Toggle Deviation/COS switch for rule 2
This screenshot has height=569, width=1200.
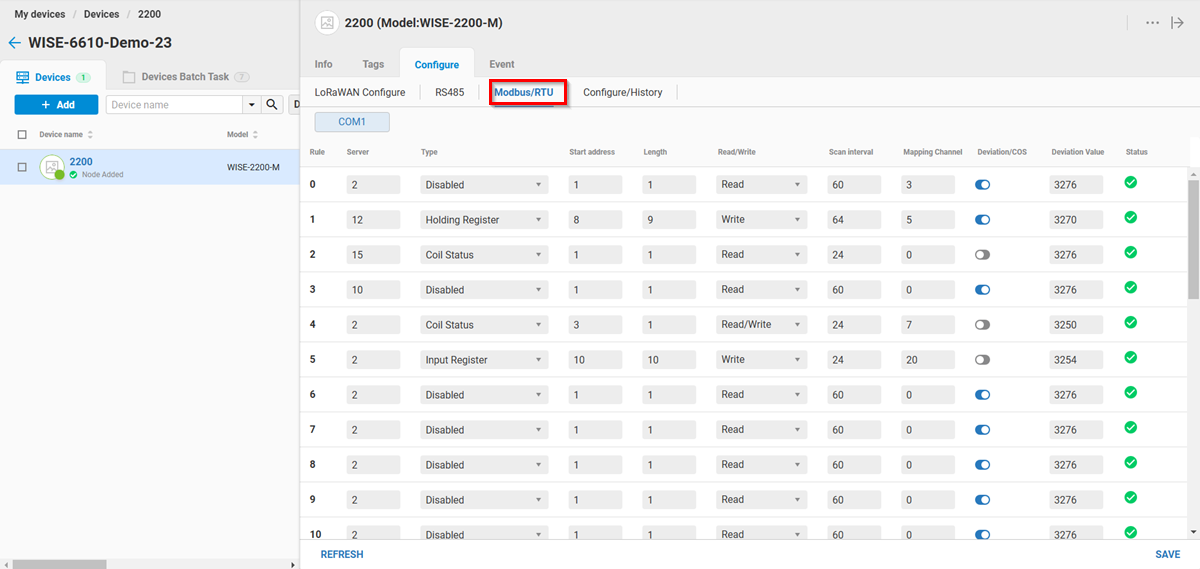pos(982,255)
